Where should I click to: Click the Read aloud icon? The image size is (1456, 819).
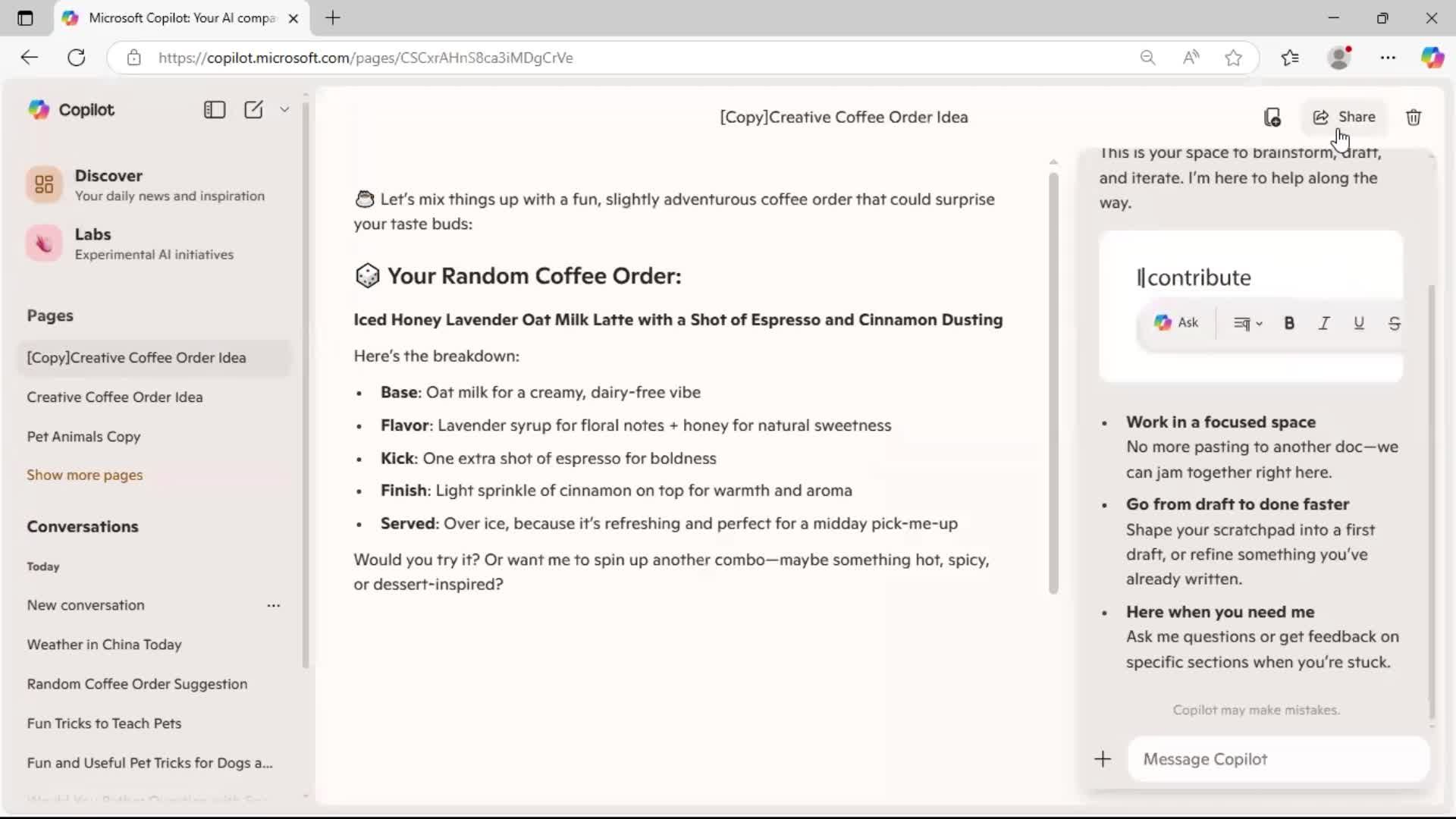(x=1191, y=58)
